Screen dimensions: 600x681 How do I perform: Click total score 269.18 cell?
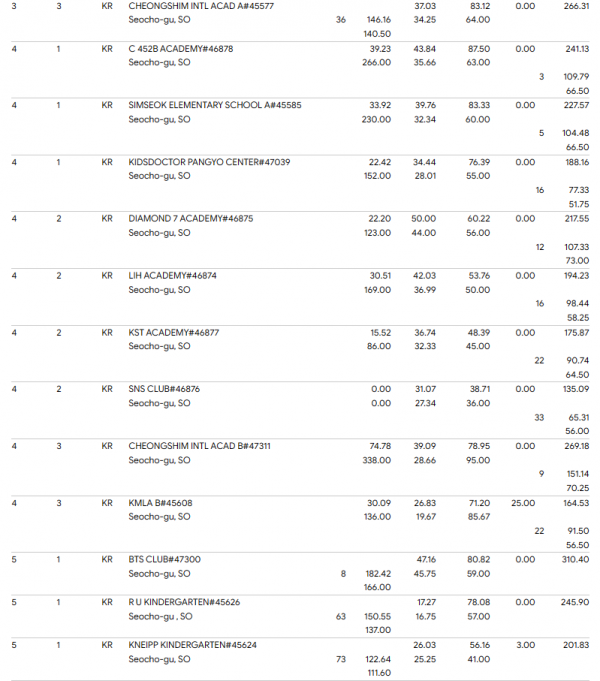tap(576, 446)
